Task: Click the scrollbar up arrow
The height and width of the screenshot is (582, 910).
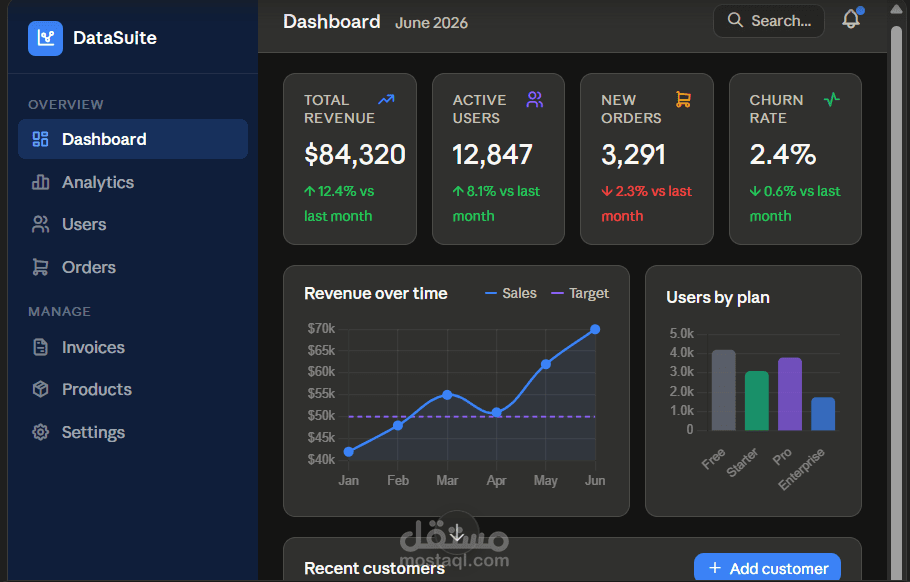Action: pos(897,10)
